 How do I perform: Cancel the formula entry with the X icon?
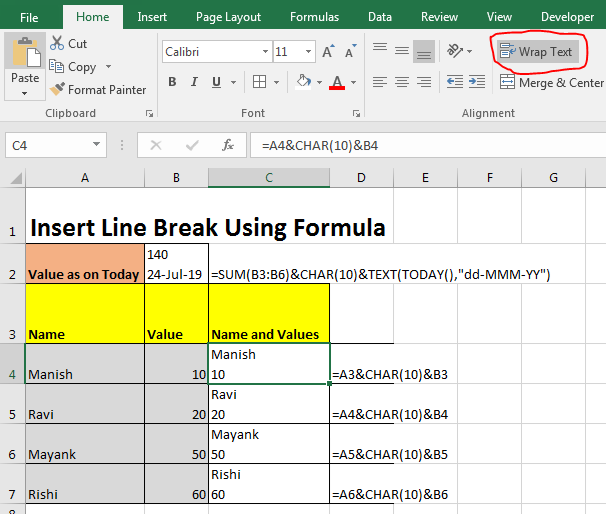(x=156, y=145)
